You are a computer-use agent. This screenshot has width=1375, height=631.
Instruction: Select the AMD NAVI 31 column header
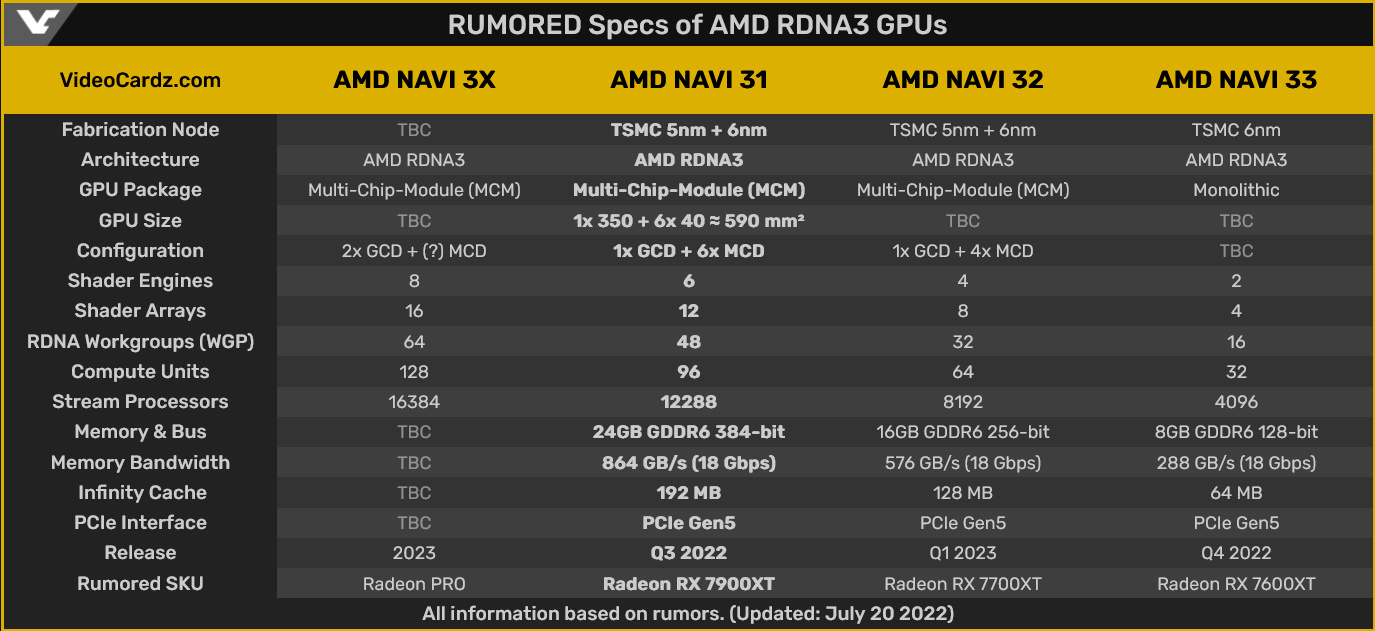pyautogui.click(x=689, y=80)
